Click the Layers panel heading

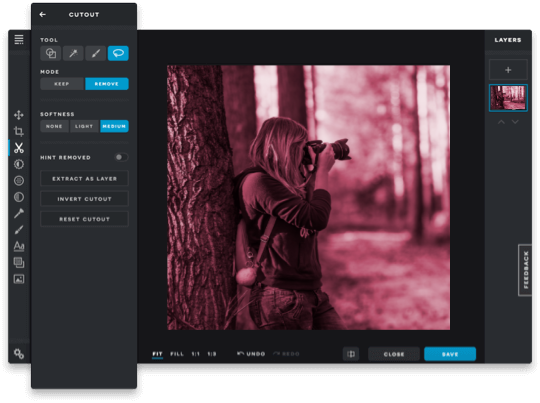(x=508, y=40)
